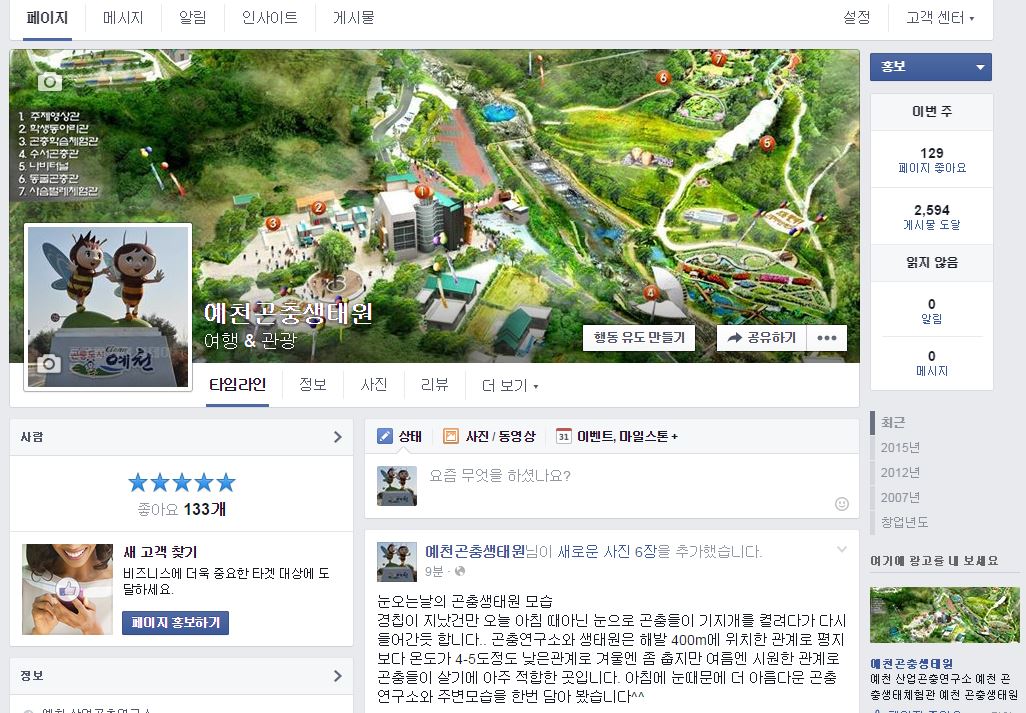This screenshot has width=1026, height=713.
Task: Click the 페이지 홍보하기 button
Action: point(175,623)
